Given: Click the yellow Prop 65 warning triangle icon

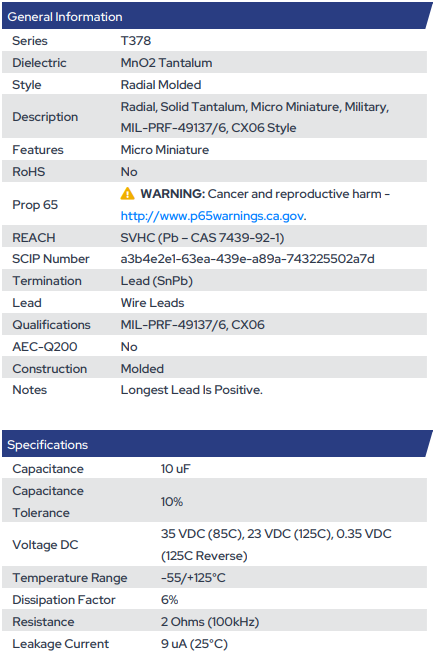Looking at the screenshot, I should 127,194.
